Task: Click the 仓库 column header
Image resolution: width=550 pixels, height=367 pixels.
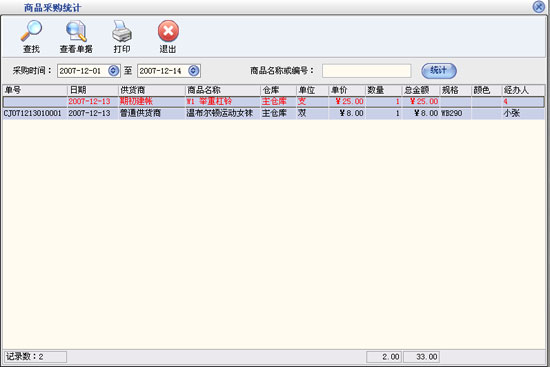Action: [279, 90]
